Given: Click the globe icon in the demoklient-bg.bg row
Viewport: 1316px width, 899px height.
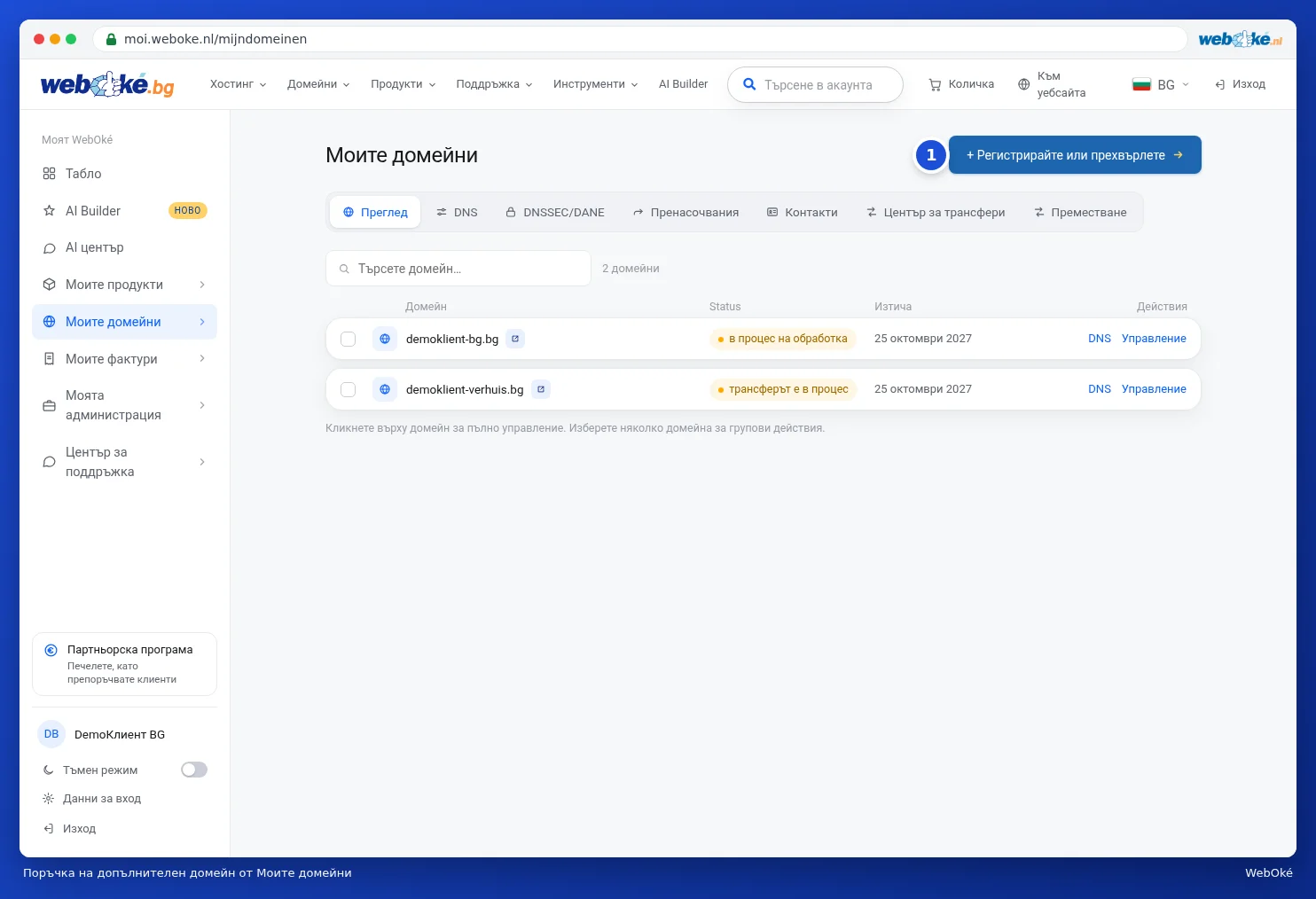Looking at the screenshot, I should click(385, 339).
